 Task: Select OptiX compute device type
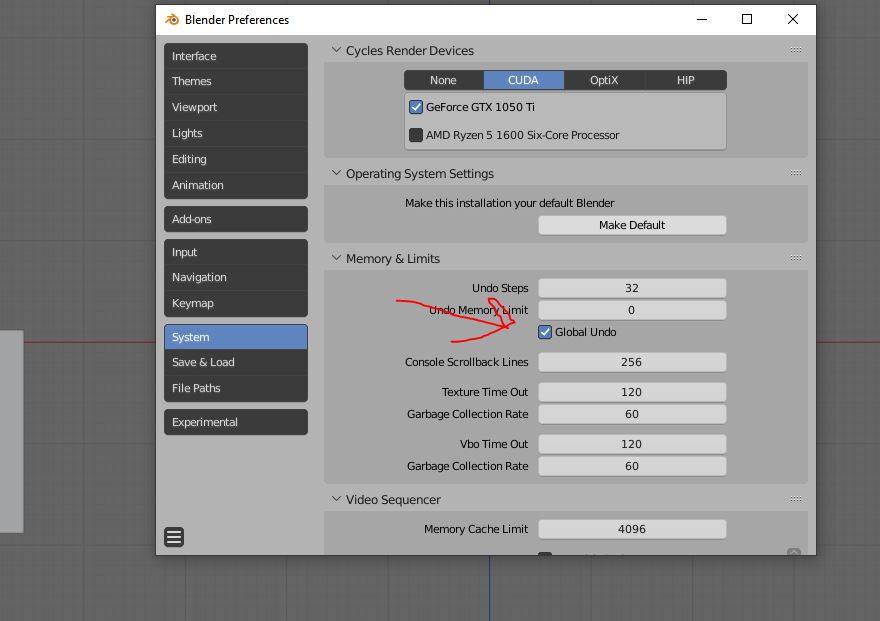(604, 80)
